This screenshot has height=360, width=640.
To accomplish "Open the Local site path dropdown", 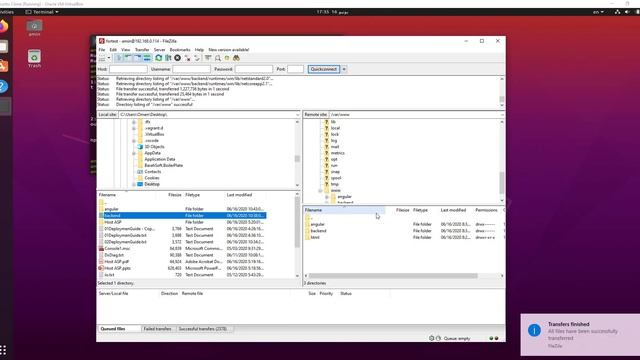I will (297, 115).
